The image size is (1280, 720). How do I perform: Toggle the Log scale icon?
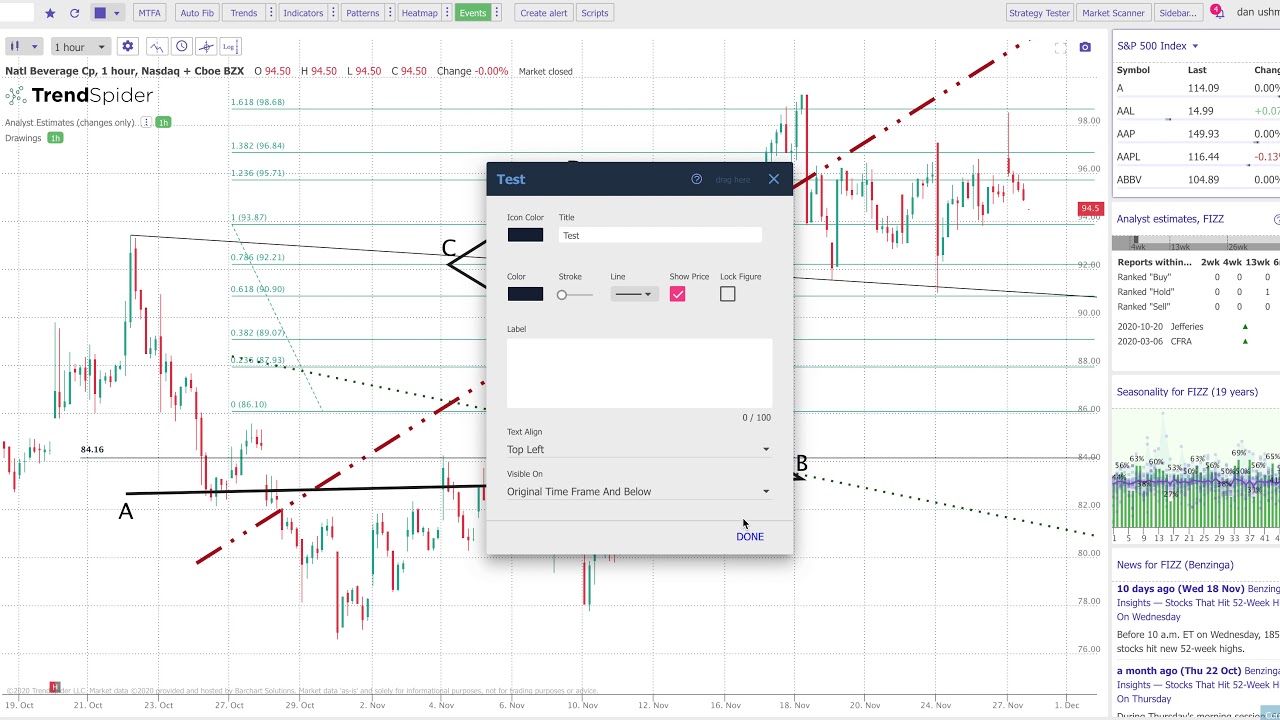[229, 47]
